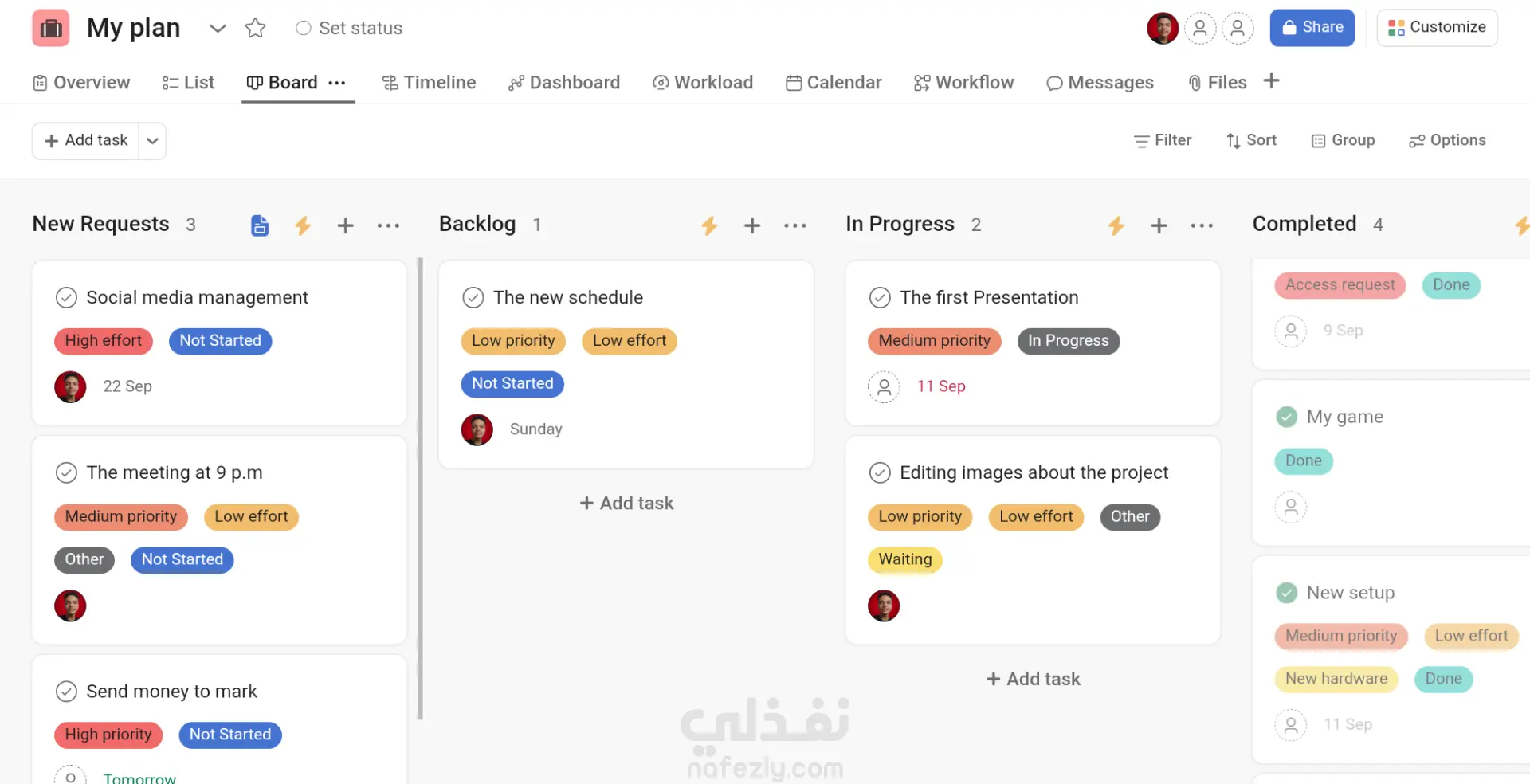Click the High effort red tag
This screenshot has height=784, width=1530.
[104, 341]
